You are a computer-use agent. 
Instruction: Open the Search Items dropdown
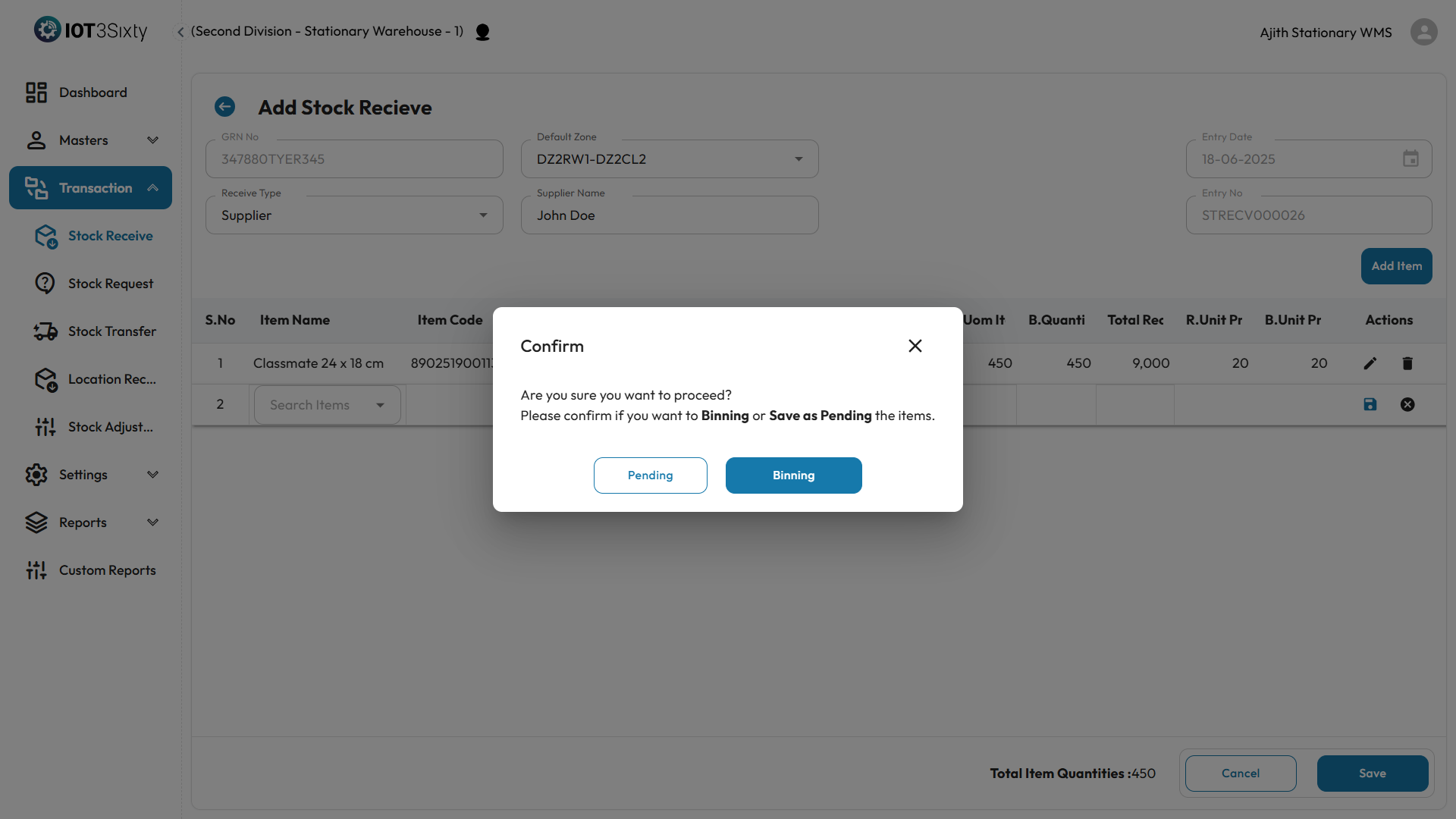(380, 405)
